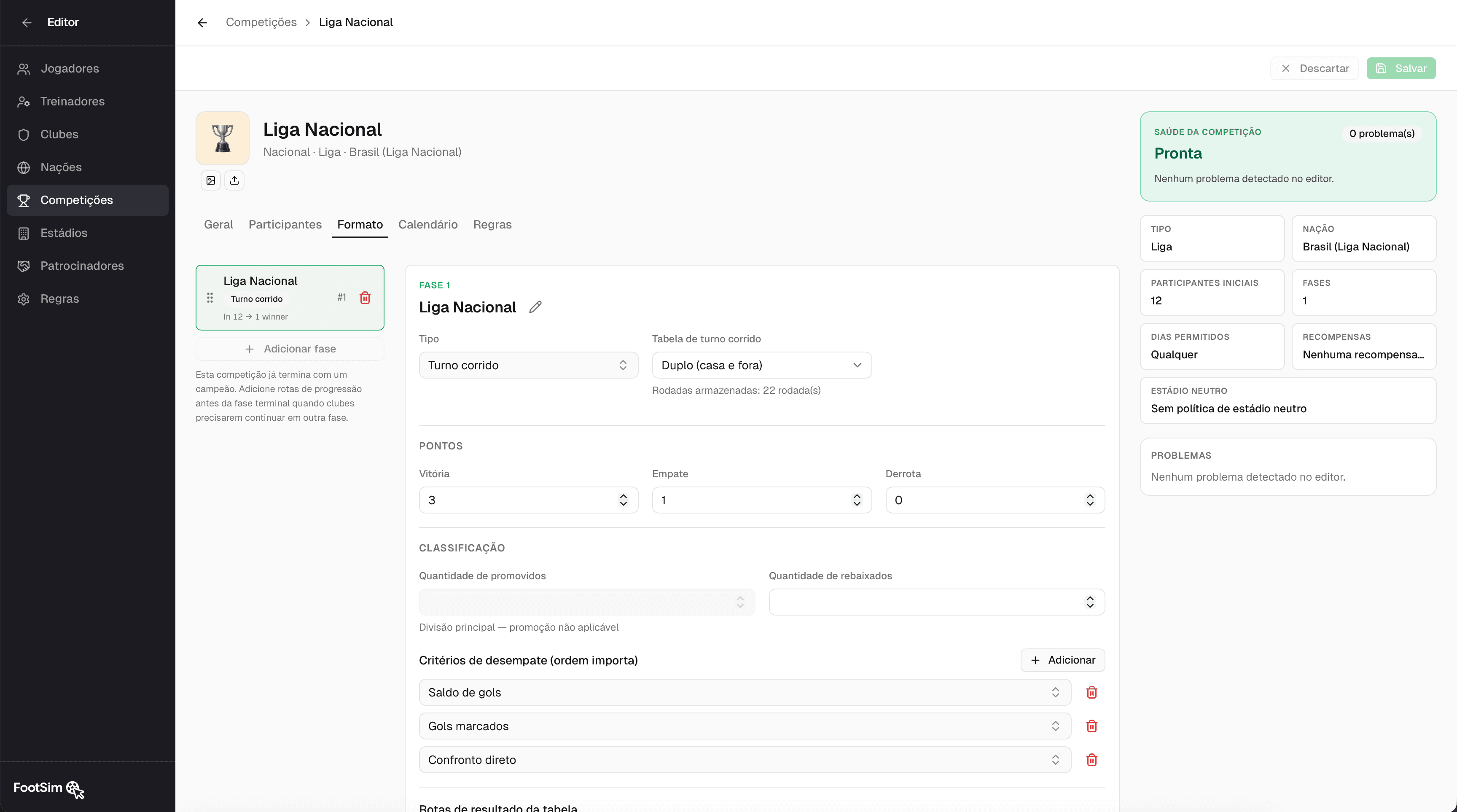
Task: Click the In 12 → 1 winner text
Action: tap(255, 317)
